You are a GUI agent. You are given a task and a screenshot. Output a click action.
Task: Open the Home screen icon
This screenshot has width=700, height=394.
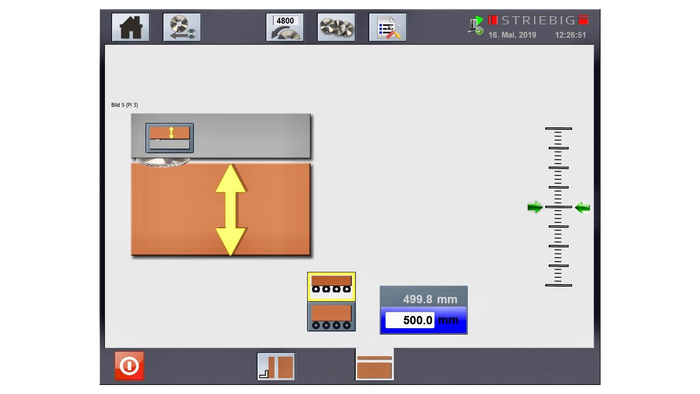[130, 28]
